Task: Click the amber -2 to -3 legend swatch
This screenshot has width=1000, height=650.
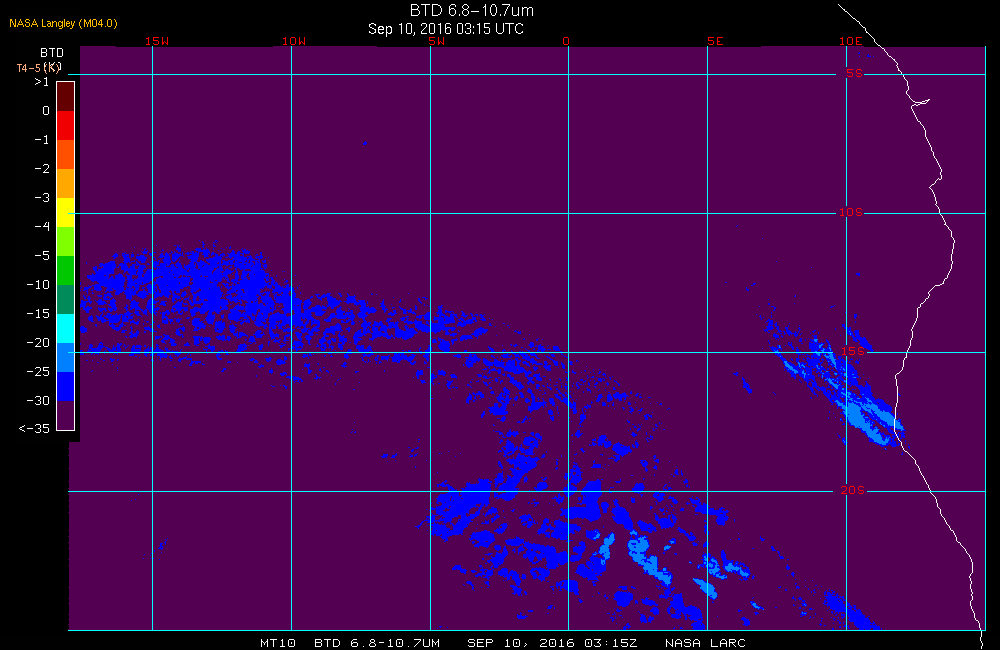Action: click(x=66, y=183)
